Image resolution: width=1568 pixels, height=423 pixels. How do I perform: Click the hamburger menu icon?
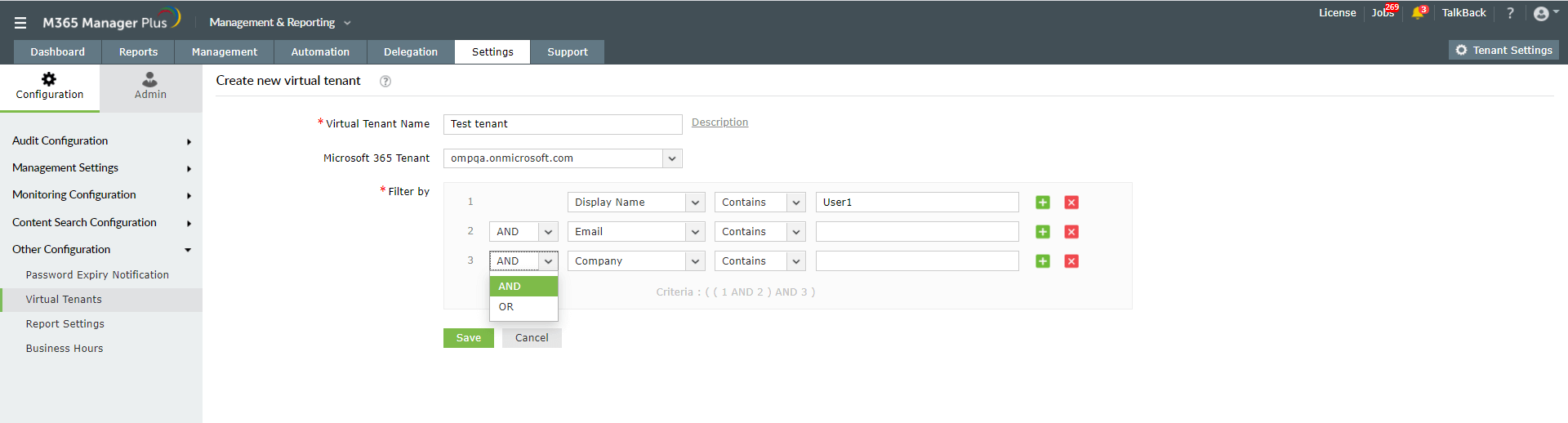[x=20, y=23]
